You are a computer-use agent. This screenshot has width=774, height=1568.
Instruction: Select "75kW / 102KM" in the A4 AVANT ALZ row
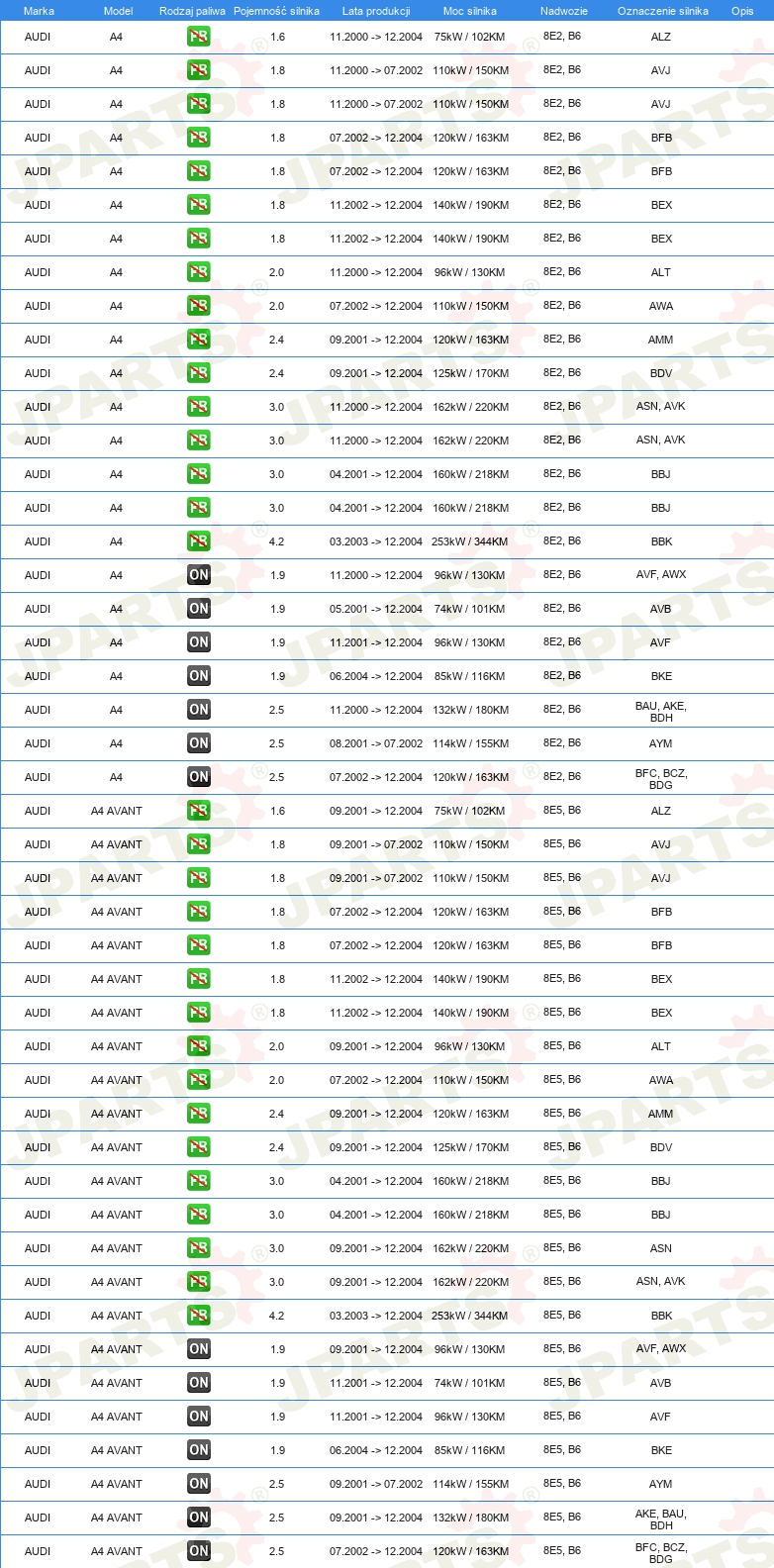coord(470,811)
